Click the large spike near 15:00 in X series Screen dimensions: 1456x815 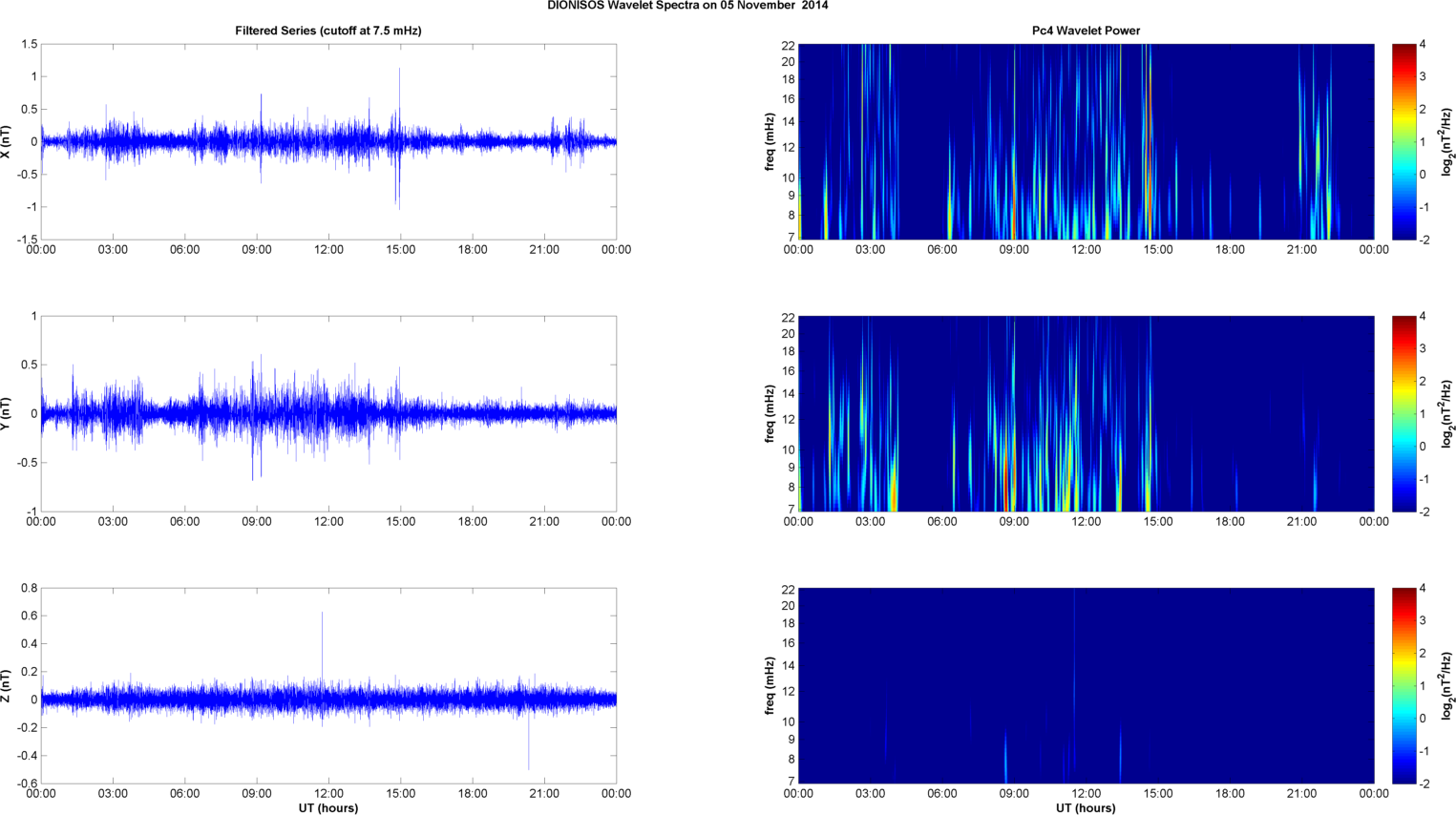pos(399,138)
